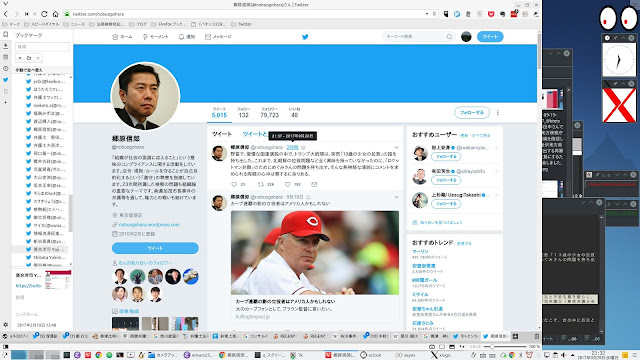Click the Evernote elephant extension icon
The image size is (640, 360).
[502, 14]
